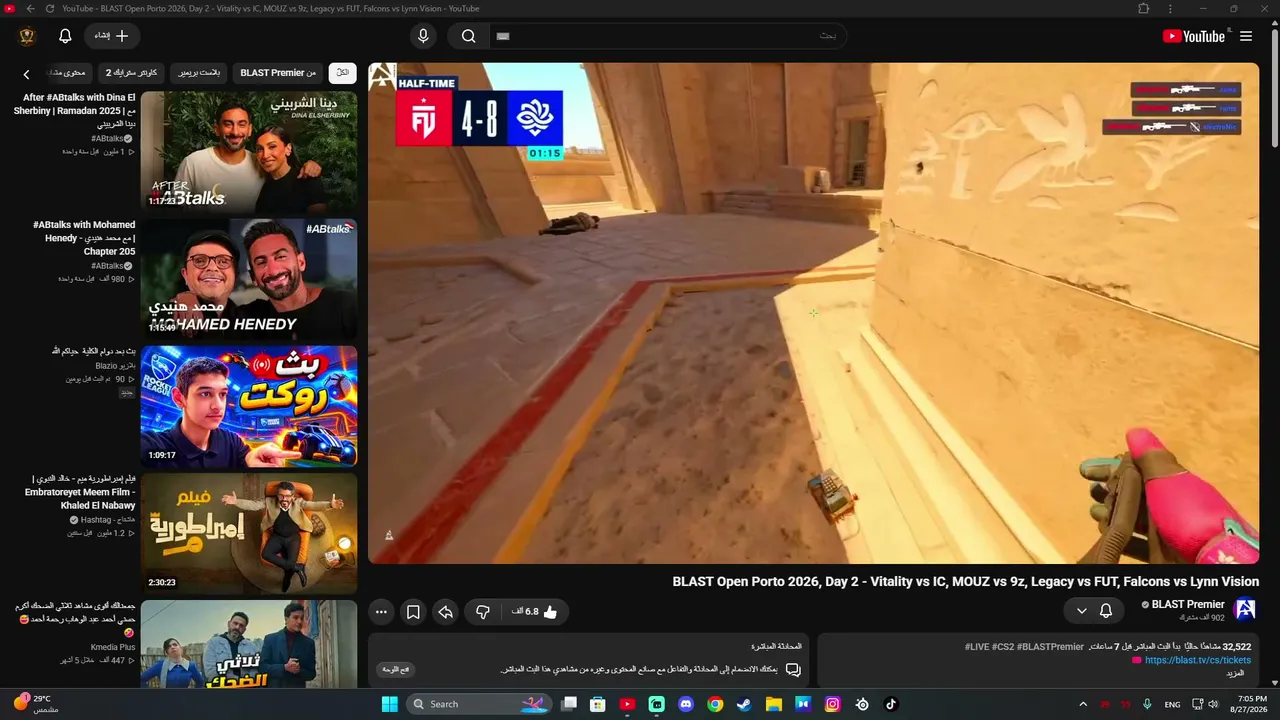This screenshot has height=720, width=1280.
Task: Open the browser extensions puzzle icon
Action: point(1144,9)
